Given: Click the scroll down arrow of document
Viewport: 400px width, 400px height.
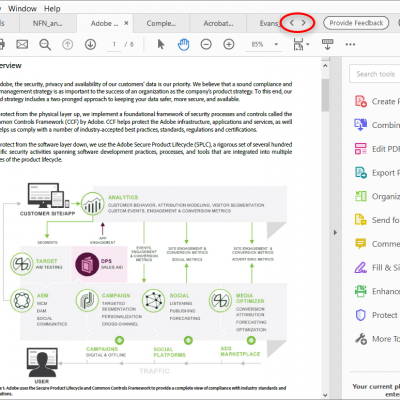Looking at the screenshot, I should click(325, 395).
